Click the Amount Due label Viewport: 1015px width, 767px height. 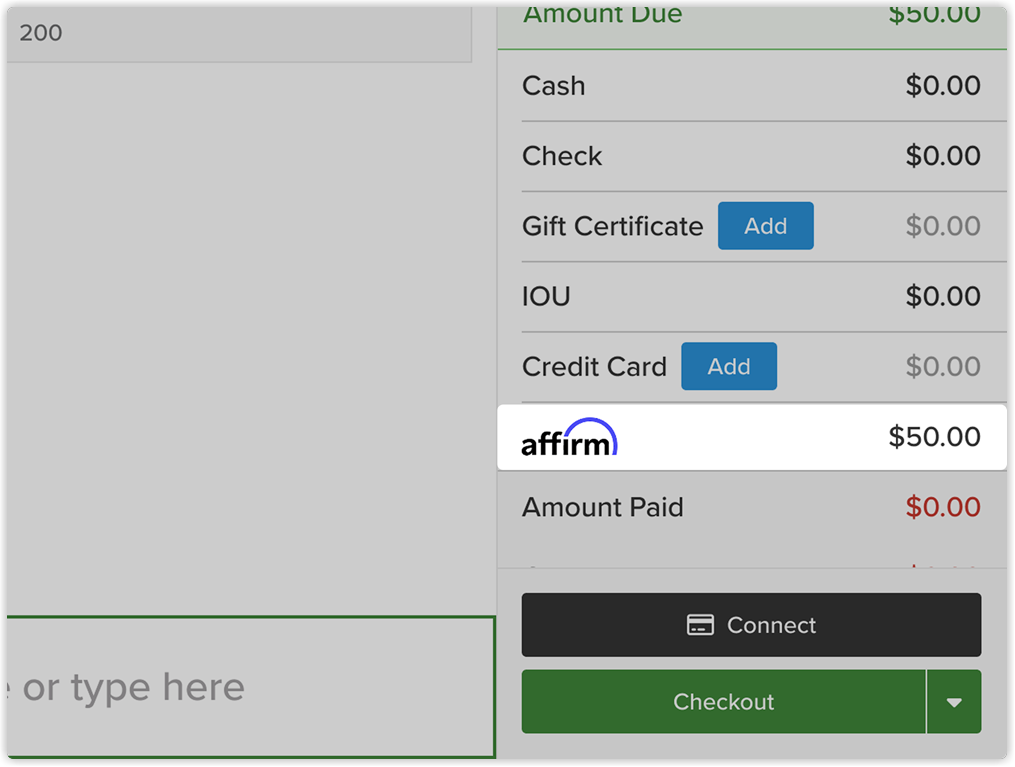pyautogui.click(x=603, y=14)
